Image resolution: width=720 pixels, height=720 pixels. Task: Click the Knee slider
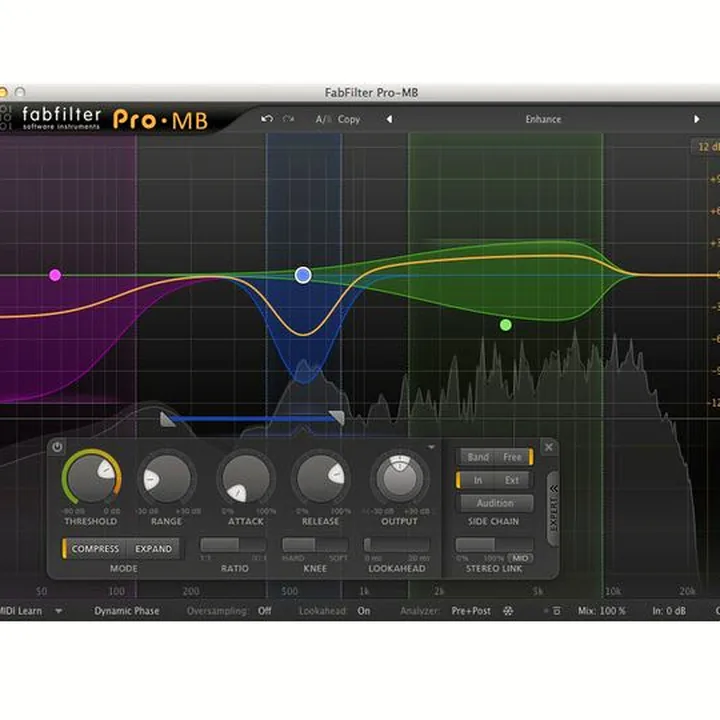315,545
